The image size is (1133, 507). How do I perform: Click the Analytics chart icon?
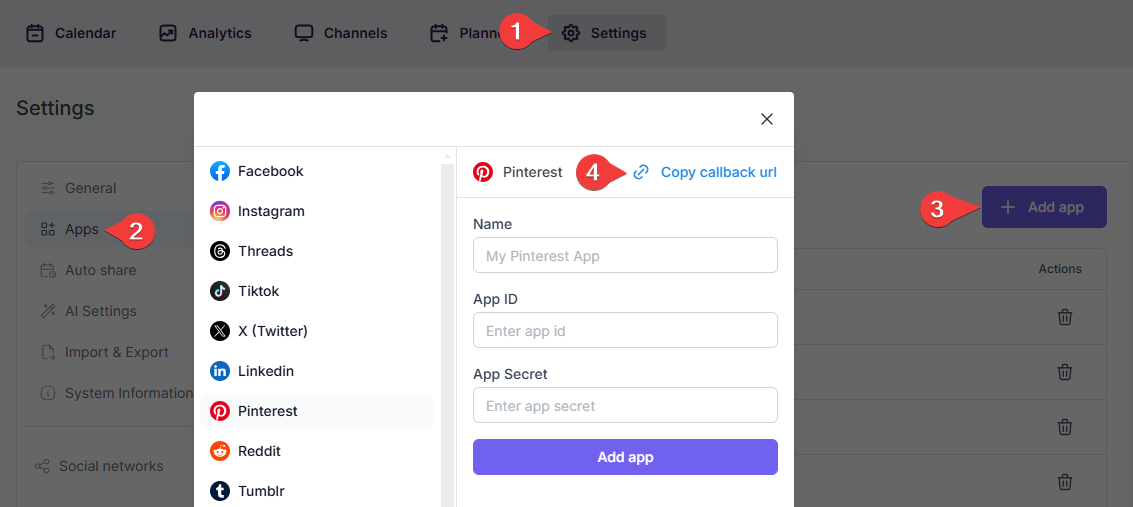pos(168,33)
